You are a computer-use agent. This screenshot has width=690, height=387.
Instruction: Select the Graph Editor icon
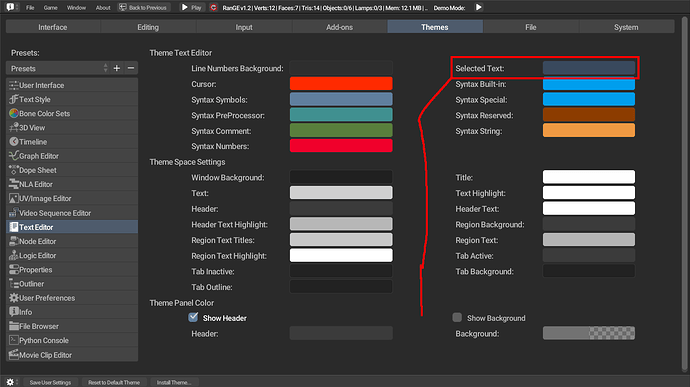(14, 155)
